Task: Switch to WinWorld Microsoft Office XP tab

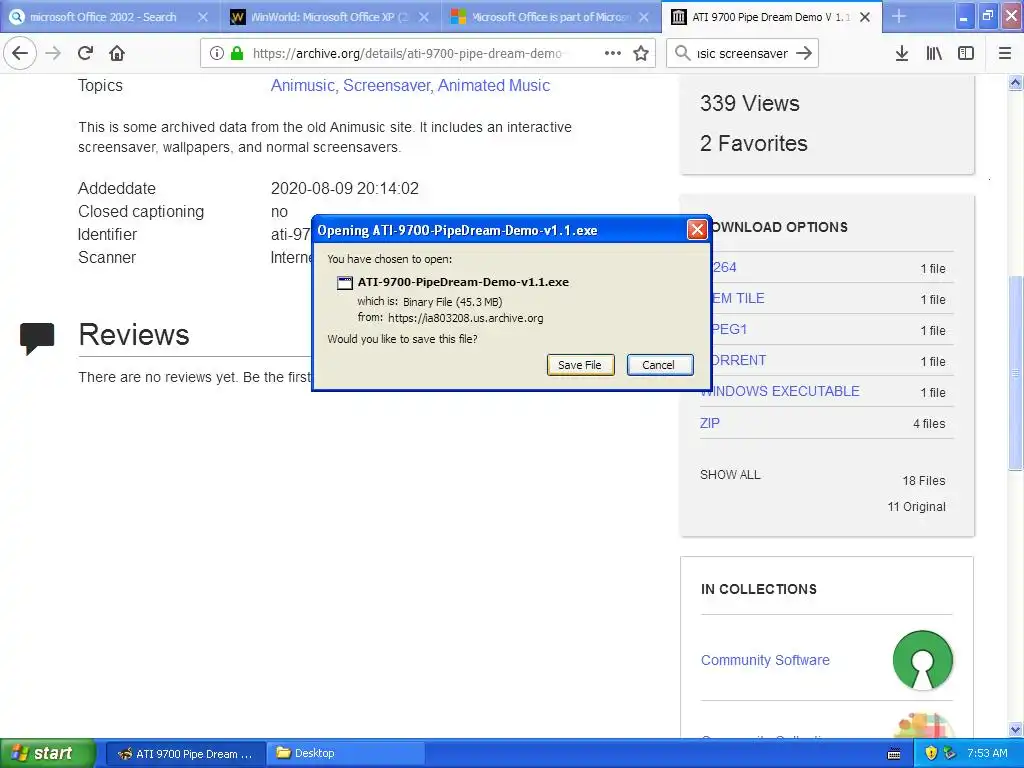Action: tap(330, 17)
